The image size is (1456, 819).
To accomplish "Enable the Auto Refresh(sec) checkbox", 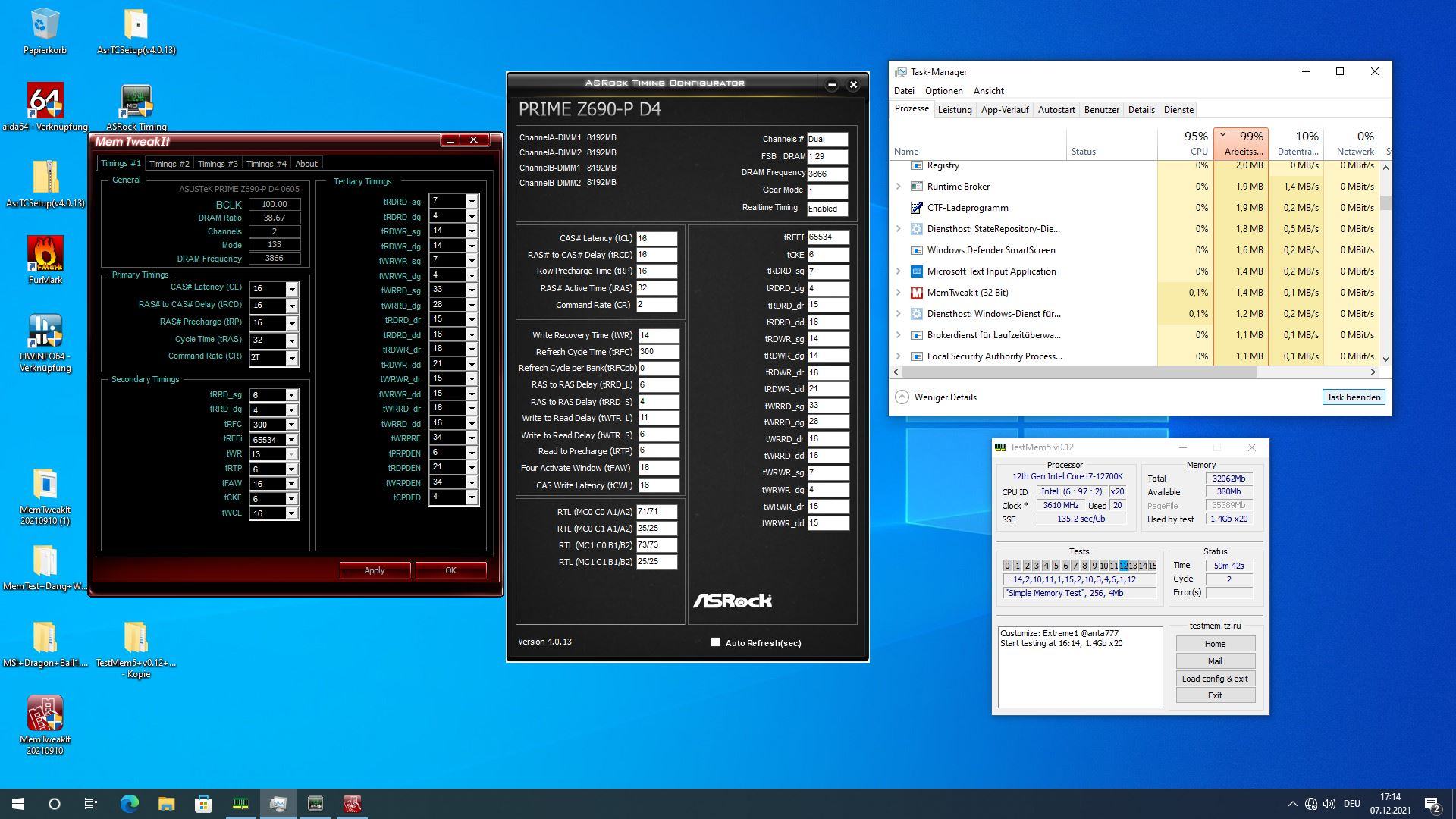I will pos(715,642).
